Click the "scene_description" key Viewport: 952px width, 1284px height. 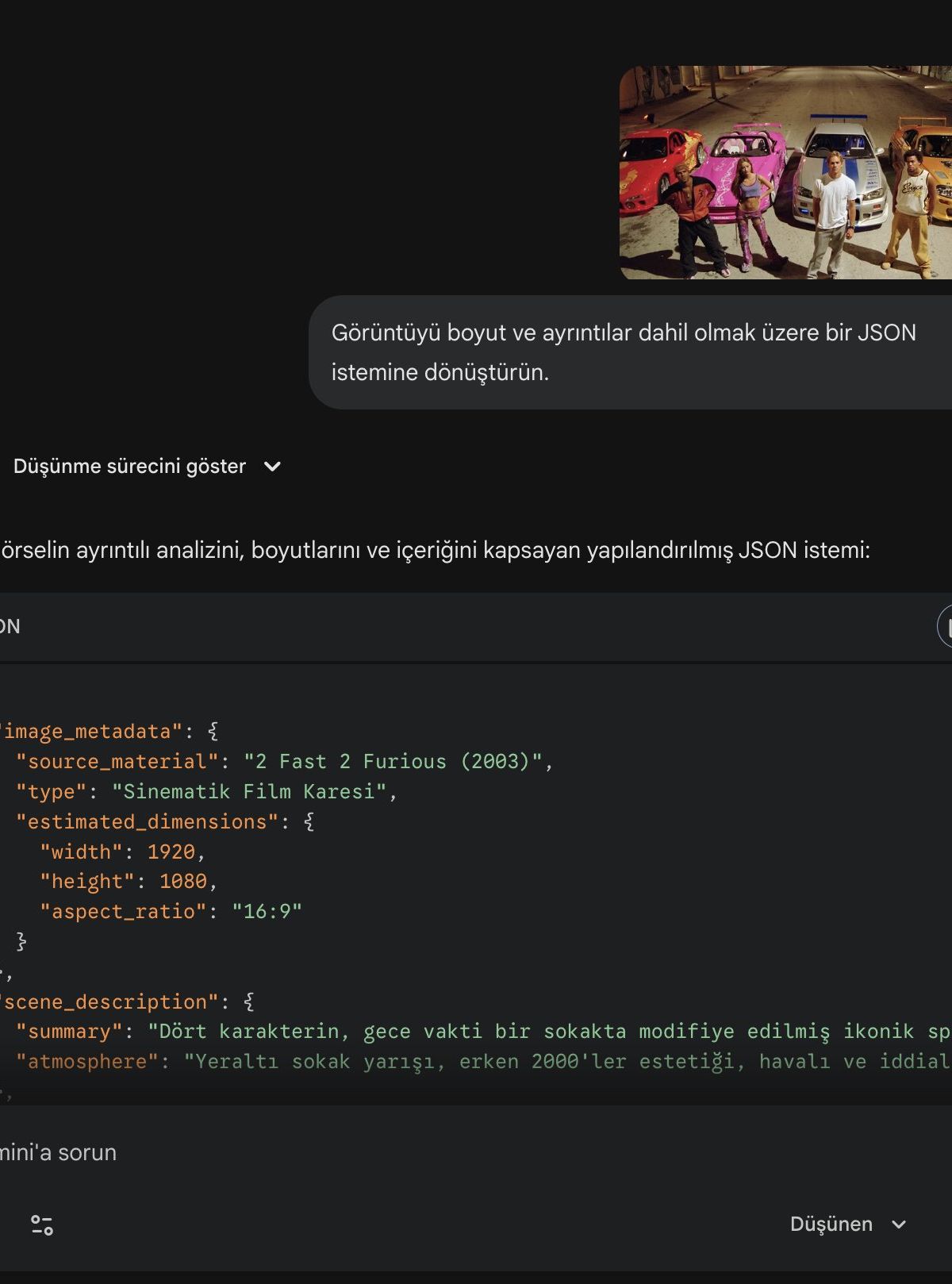[109, 1001]
